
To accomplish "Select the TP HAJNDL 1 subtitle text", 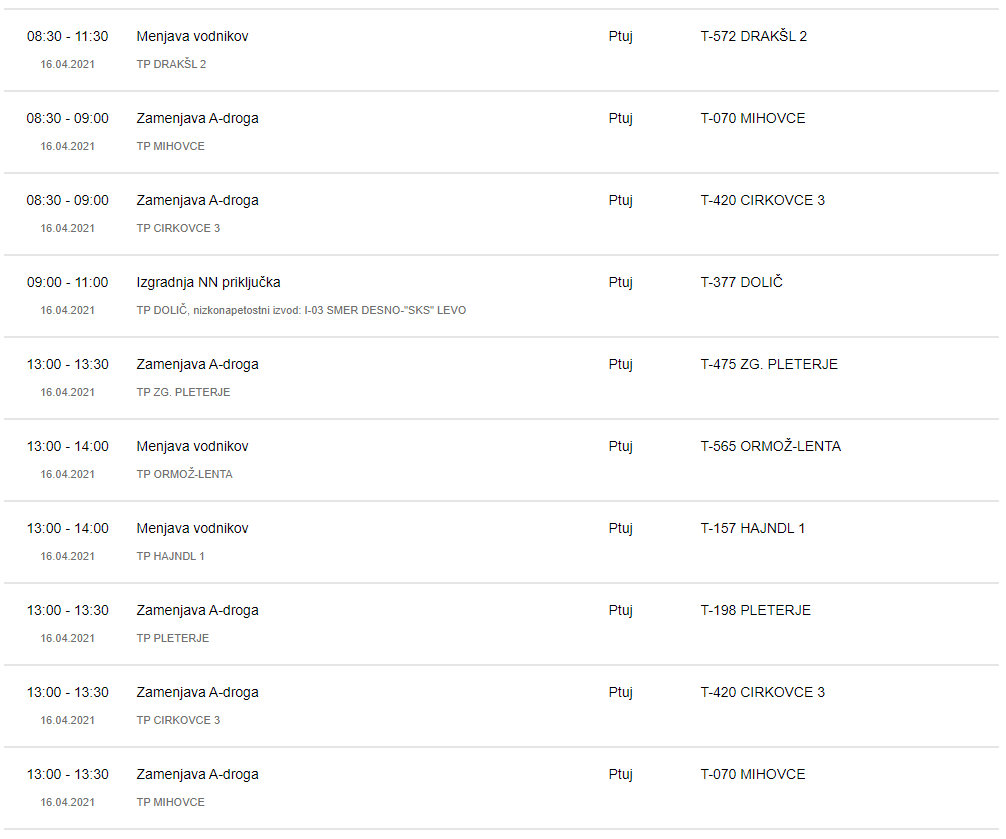I will 170,556.
